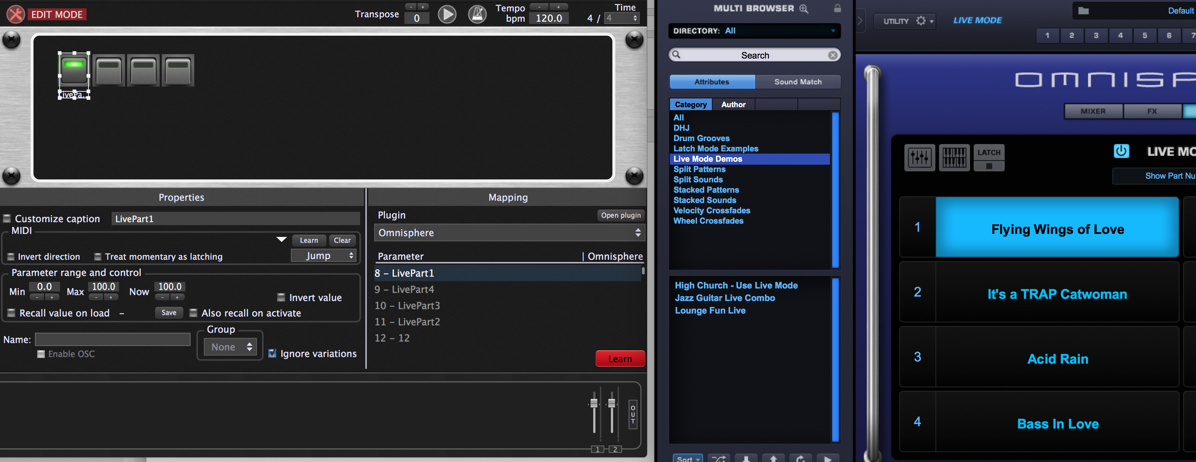
Task: Select the lit green switch widget
Action: click(x=74, y=69)
